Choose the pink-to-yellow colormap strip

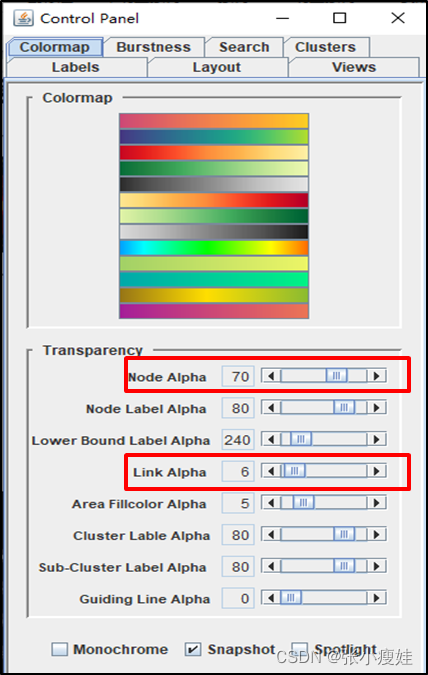pyautogui.click(x=214, y=121)
